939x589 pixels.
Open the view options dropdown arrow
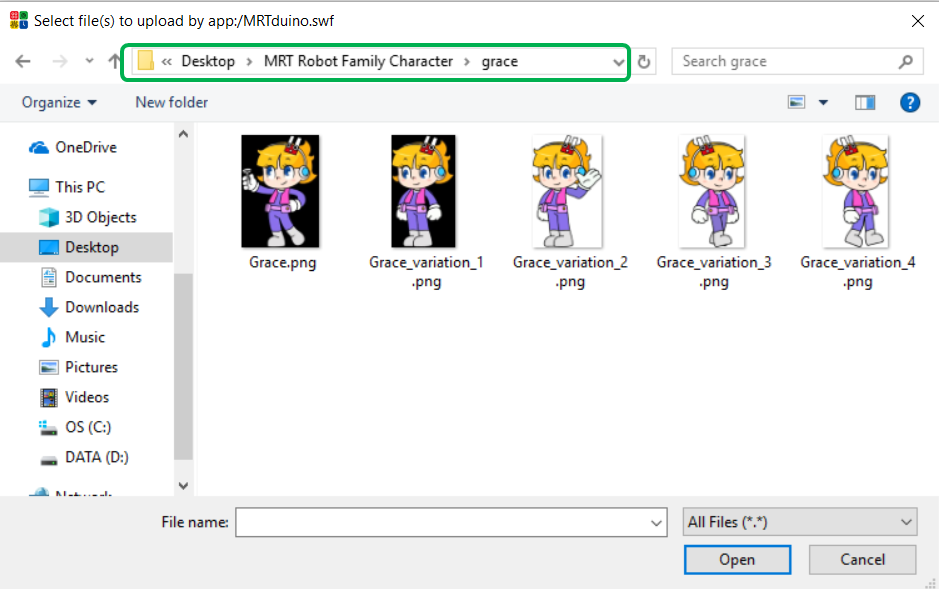coord(824,102)
